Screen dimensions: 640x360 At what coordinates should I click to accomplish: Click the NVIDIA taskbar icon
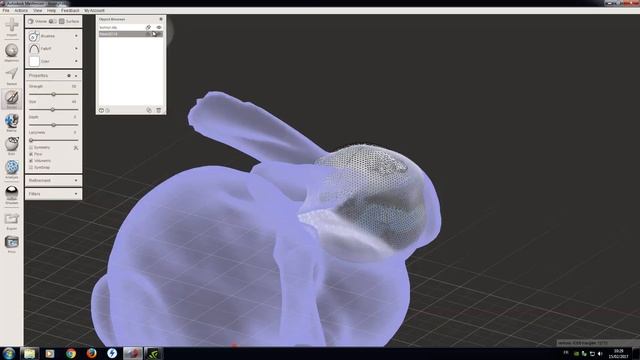pos(153,353)
